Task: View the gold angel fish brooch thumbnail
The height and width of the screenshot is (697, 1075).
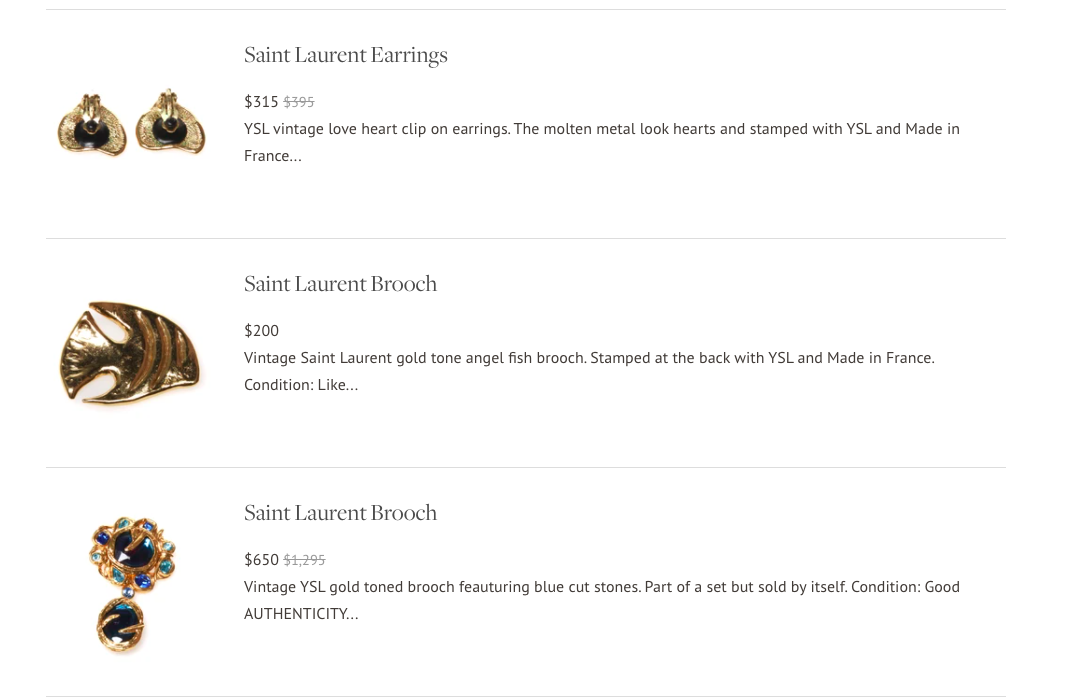Action: (x=130, y=353)
